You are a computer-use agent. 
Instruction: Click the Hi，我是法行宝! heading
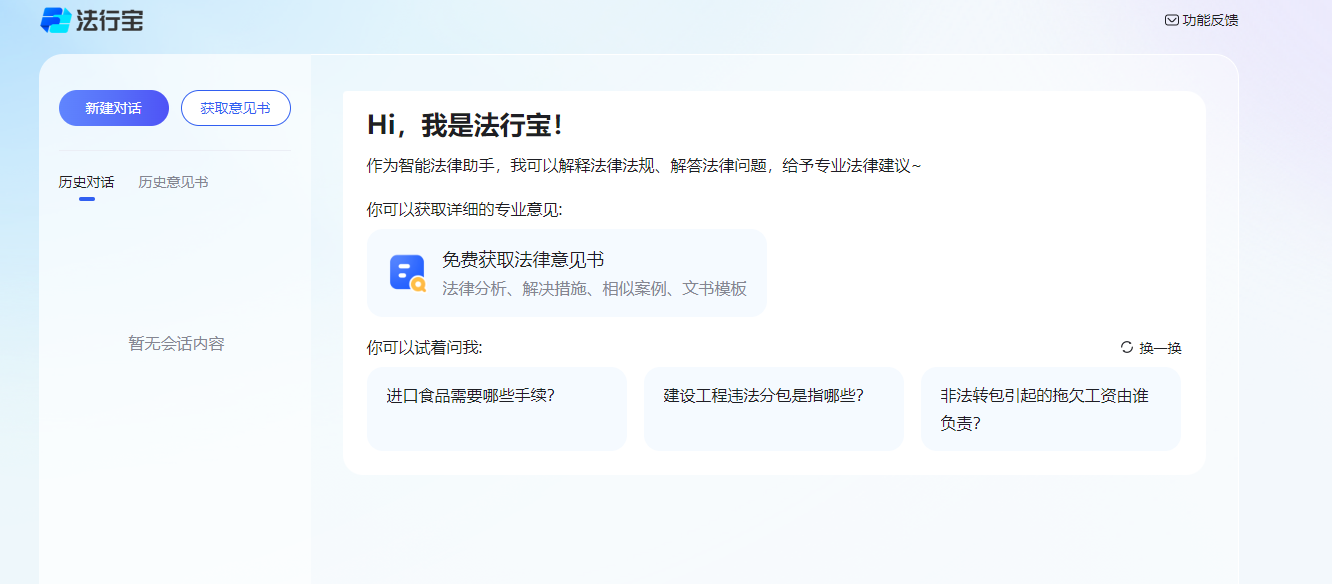pyautogui.click(x=465, y=125)
